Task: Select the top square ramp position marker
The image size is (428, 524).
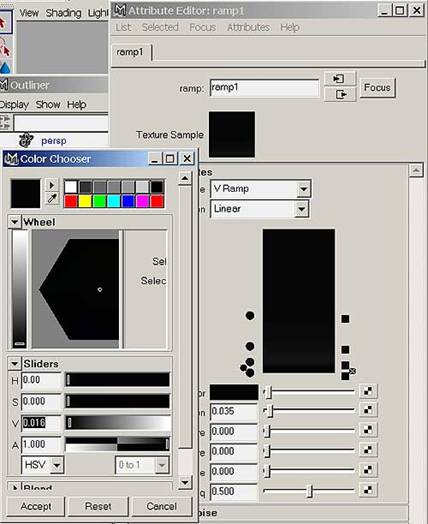Action: point(345,319)
